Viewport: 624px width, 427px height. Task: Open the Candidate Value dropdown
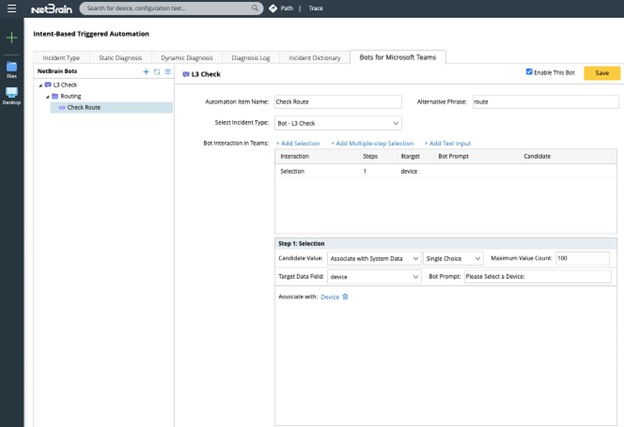click(374, 259)
